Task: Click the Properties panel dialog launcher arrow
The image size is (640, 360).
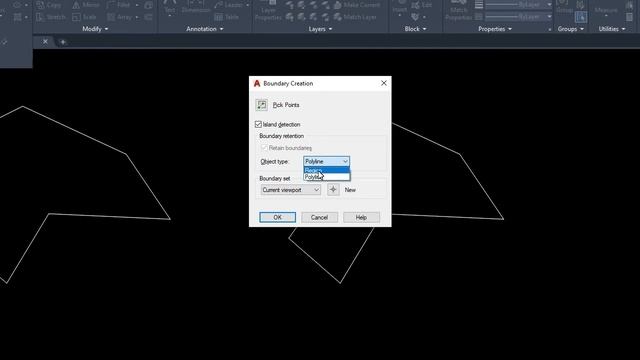Action: click(549, 29)
